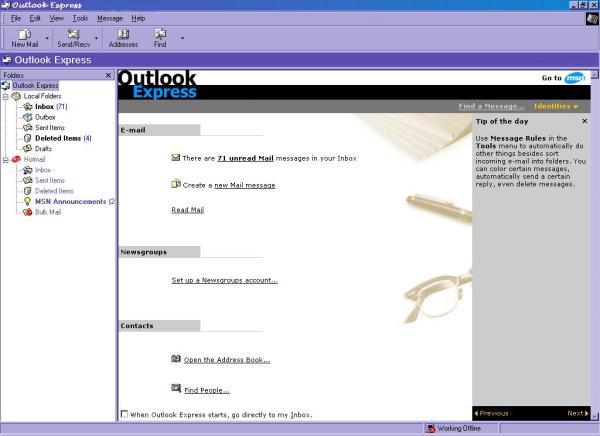The image size is (600, 436).
Task: Click the new Mail message link
Action: click(245, 185)
